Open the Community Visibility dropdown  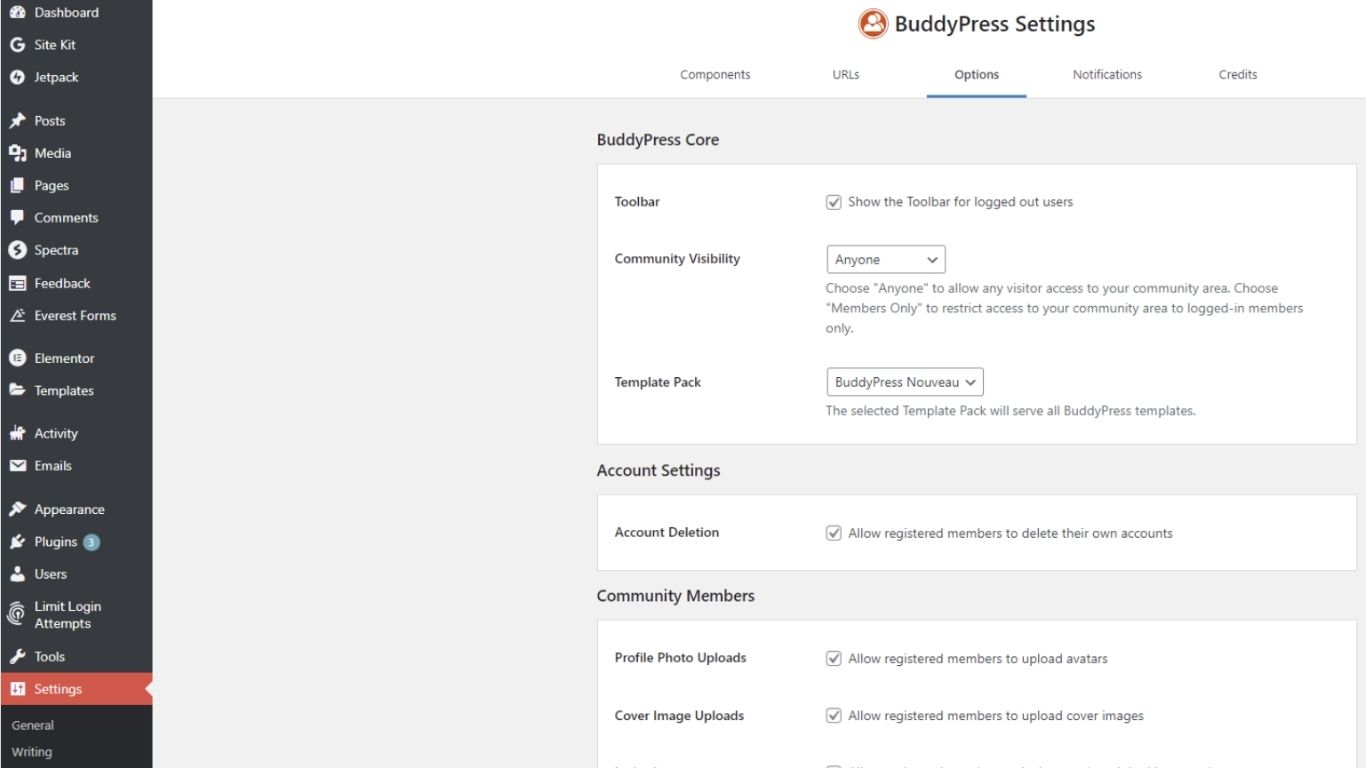coord(885,260)
